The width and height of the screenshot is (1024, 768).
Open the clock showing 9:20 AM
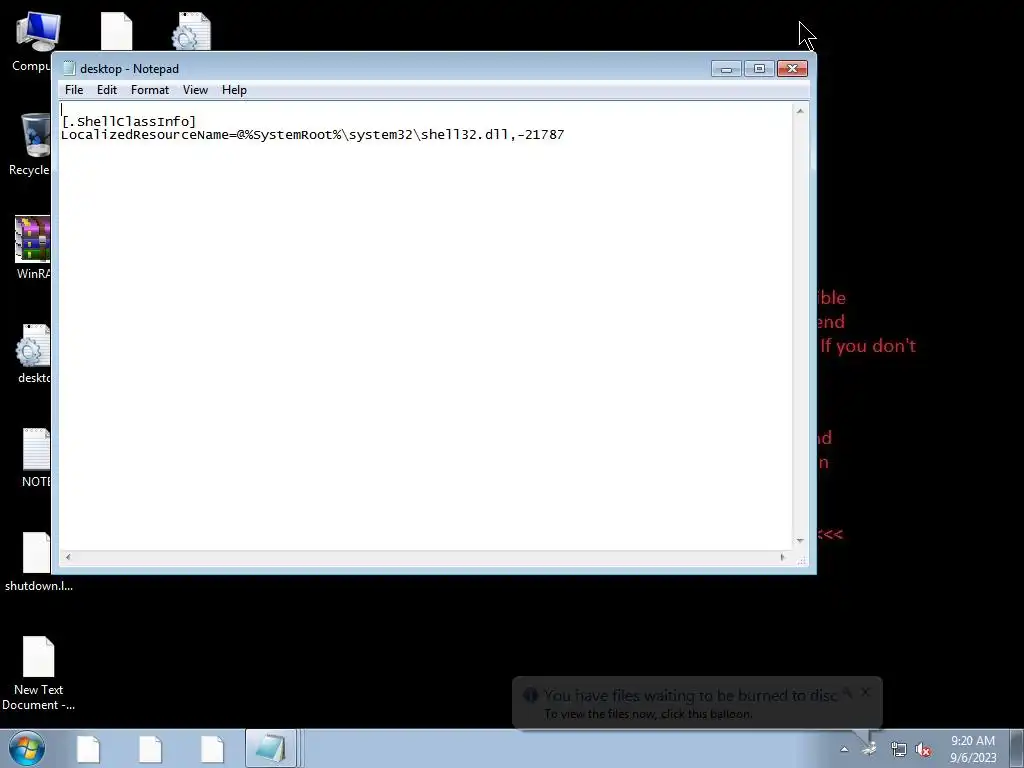click(972, 749)
